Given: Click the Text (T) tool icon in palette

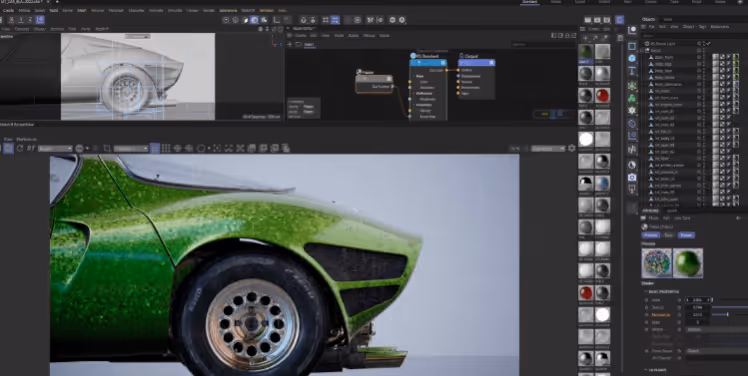Looking at the screenshot, I should coord(632,71).
